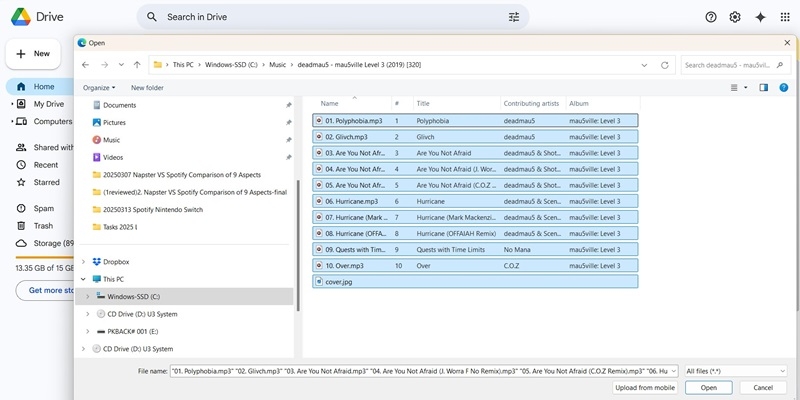Change view layout icon
This screenshot has width=800, height=400.
(734, 88)
